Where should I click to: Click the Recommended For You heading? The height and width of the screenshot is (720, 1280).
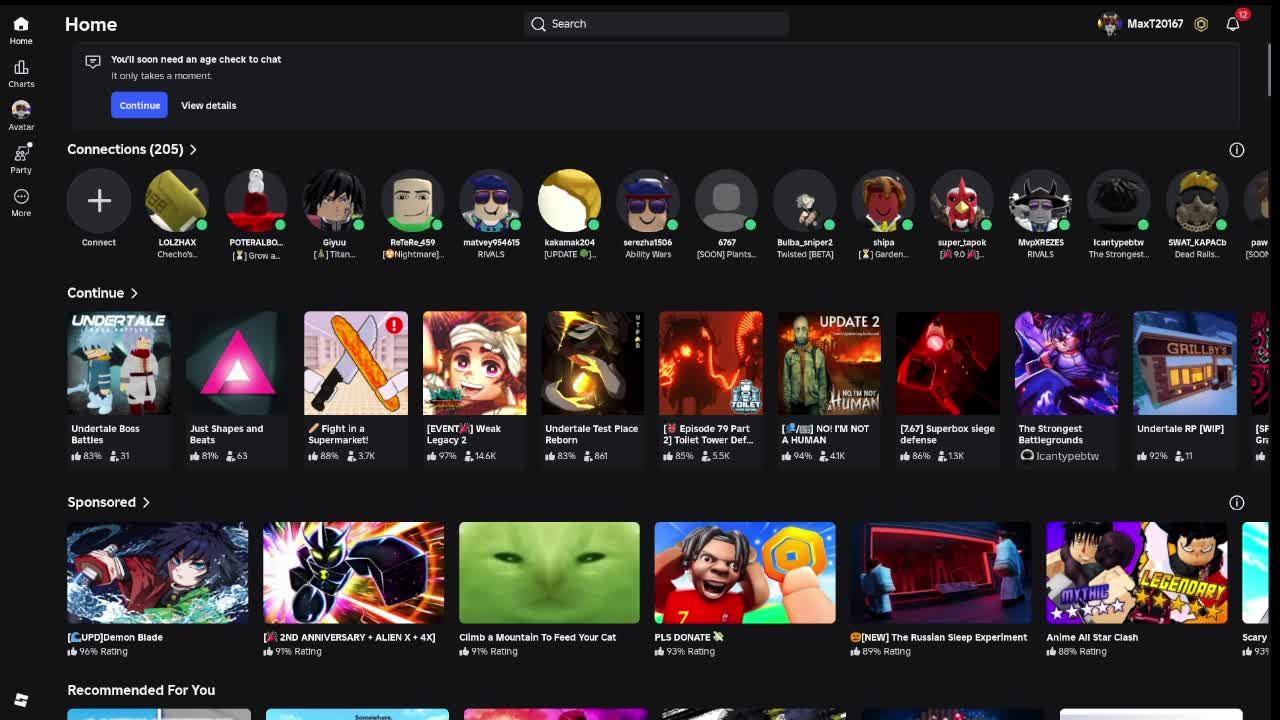(x=141, y=690)
